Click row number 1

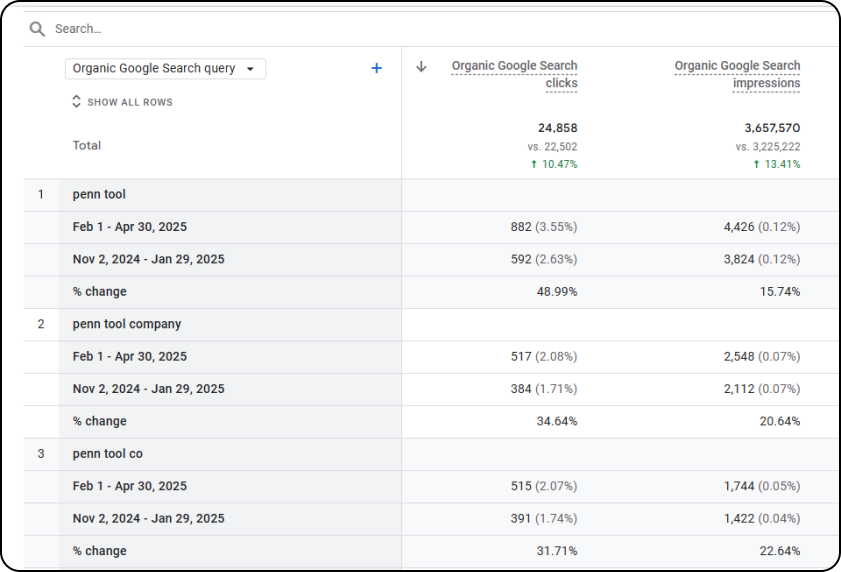(x=41, y=195)
